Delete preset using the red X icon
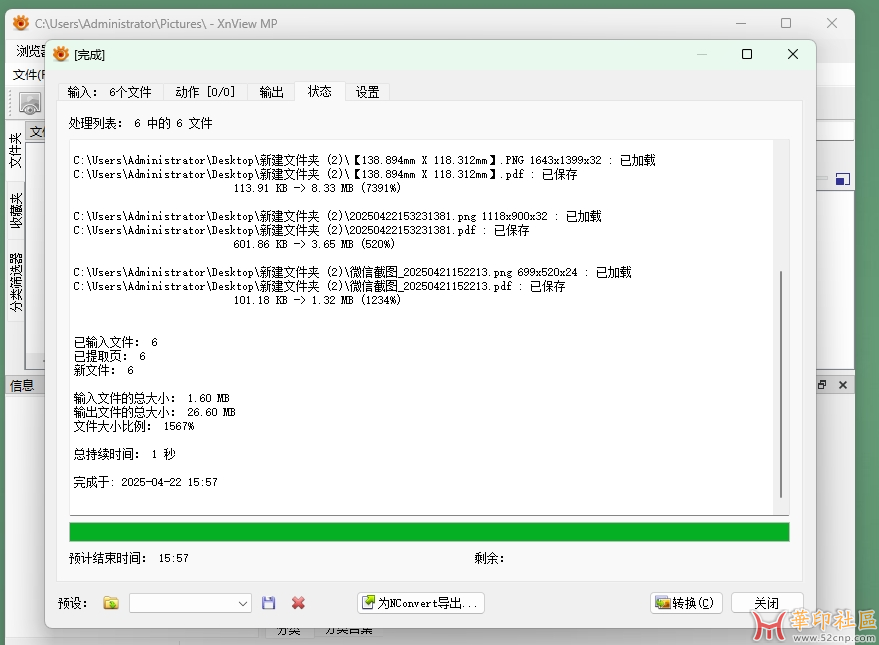Screen dimensions: 879x645 click(x=298, y=603)
